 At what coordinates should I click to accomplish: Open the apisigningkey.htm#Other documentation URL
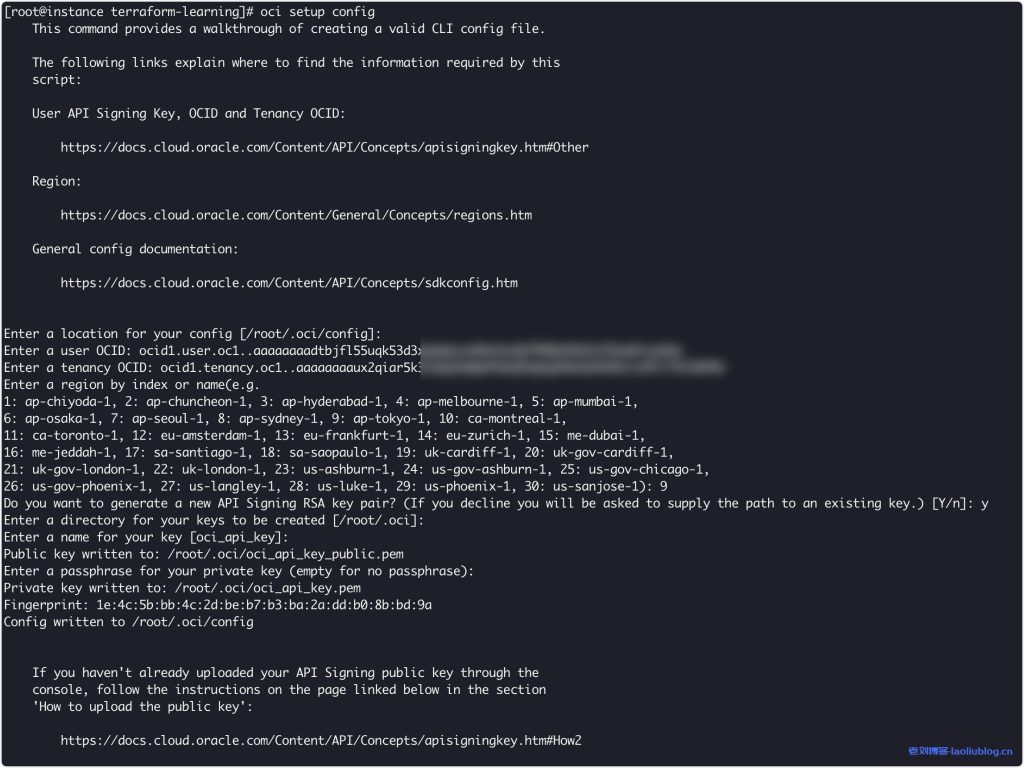[x=324, y=147]
